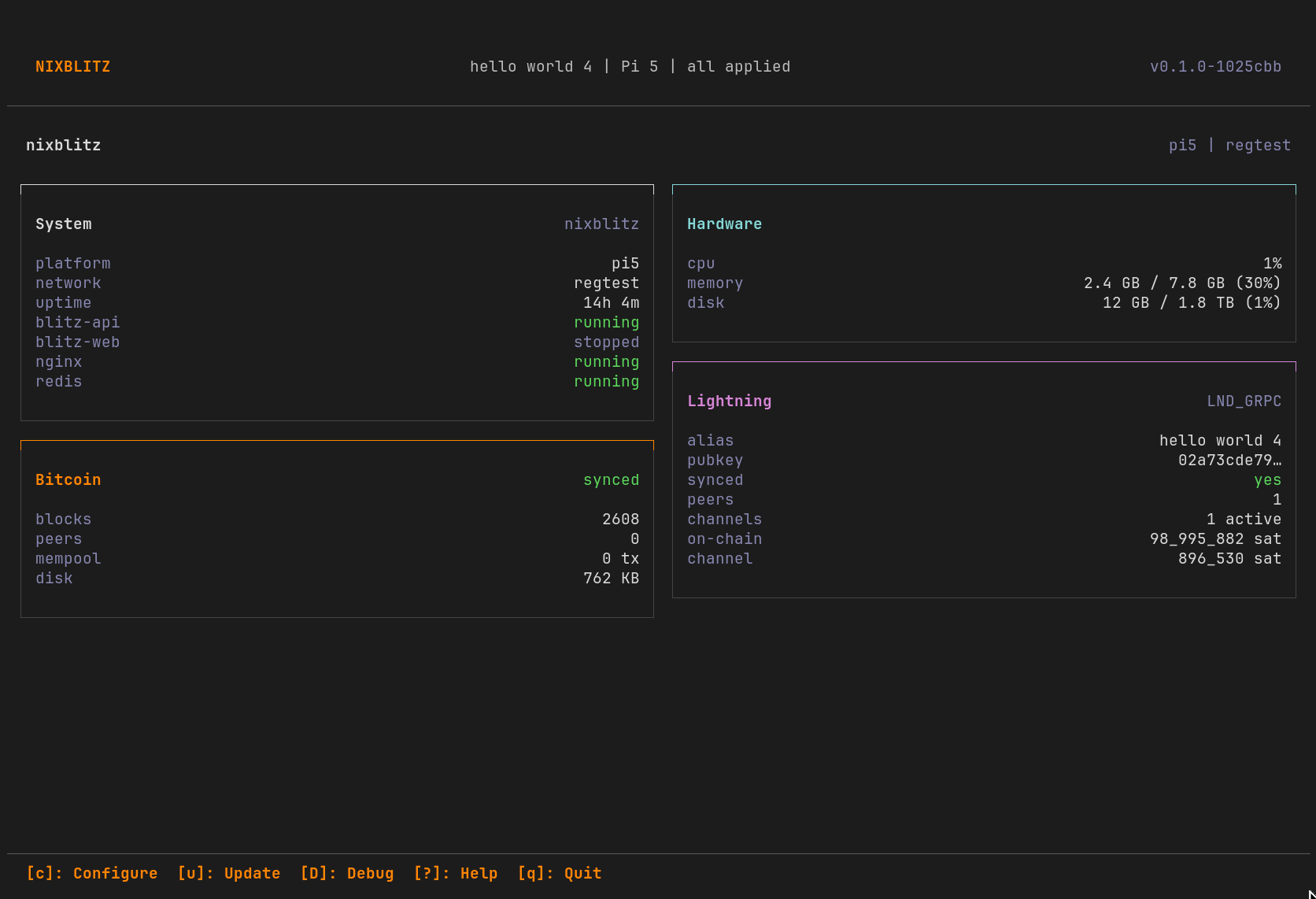
Task: Click the platform value pi5
Action: 626,264
